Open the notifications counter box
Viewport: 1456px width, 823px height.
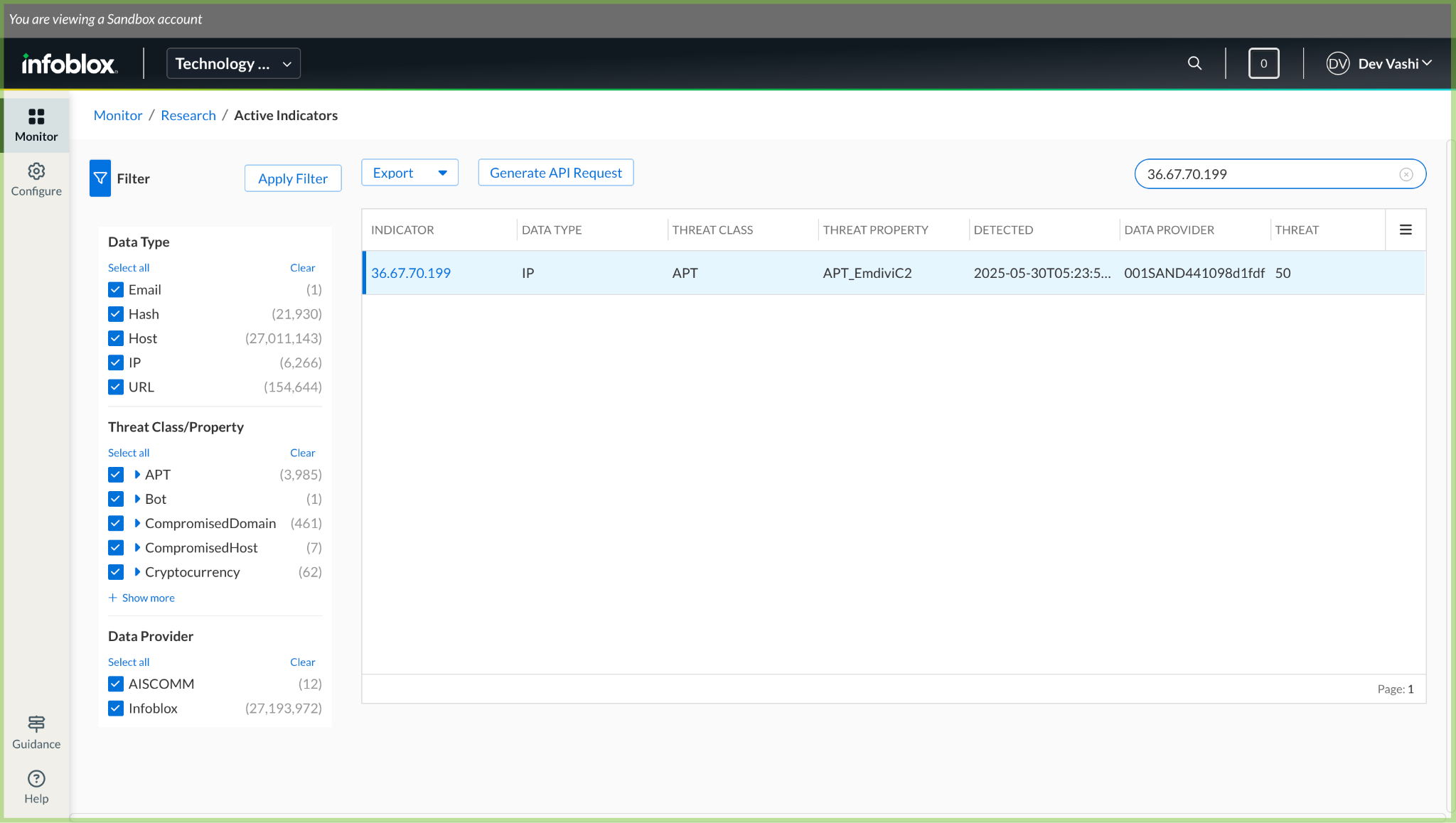(x=1263, y=63)
